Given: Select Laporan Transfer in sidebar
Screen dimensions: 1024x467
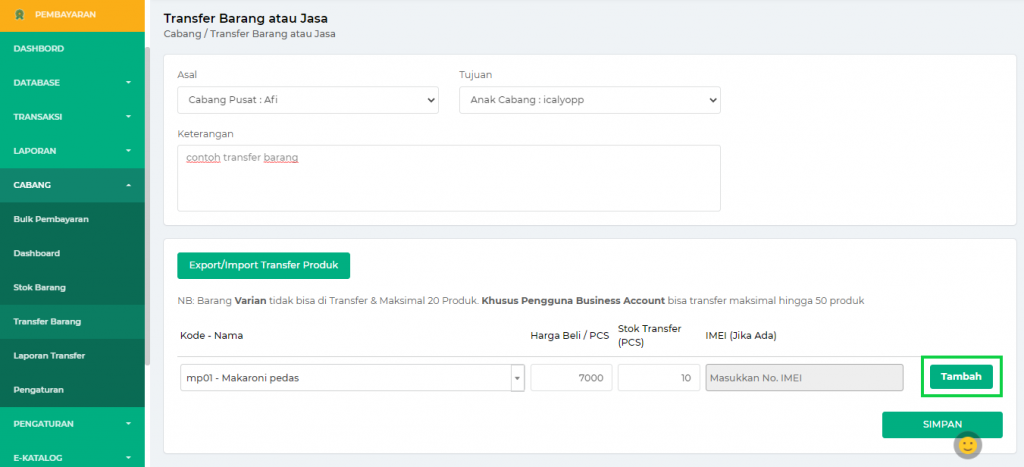Looking at the screenshot, I should [49, 355].
